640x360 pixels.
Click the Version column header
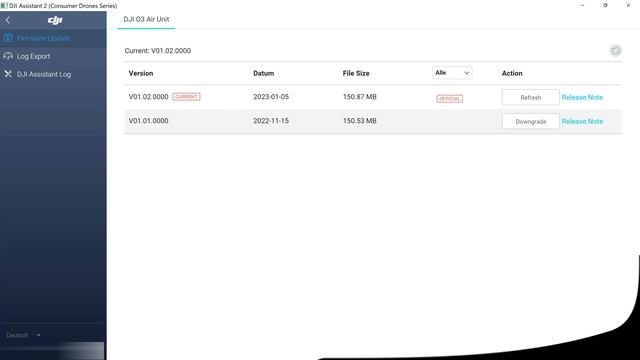tap(141, 73)
